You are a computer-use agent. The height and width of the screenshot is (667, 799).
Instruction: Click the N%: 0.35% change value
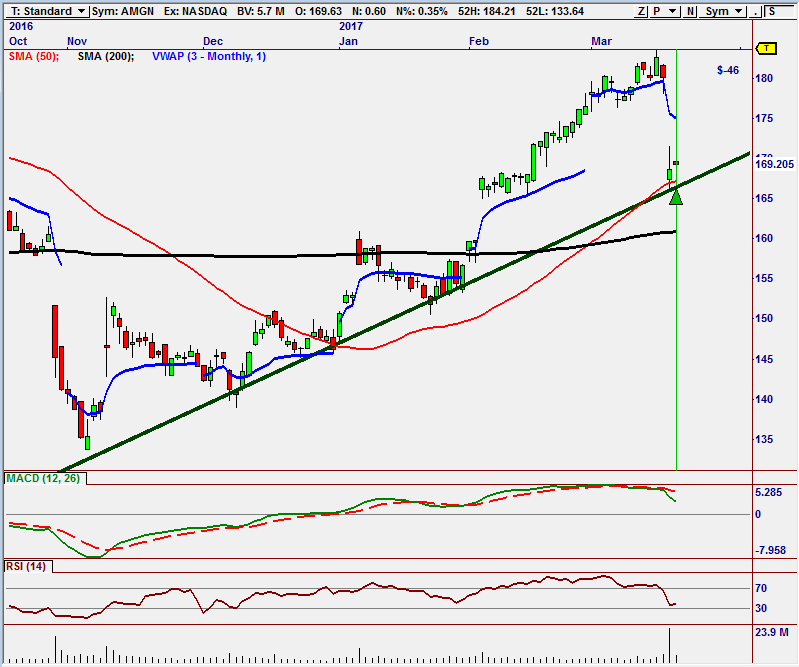422,11
